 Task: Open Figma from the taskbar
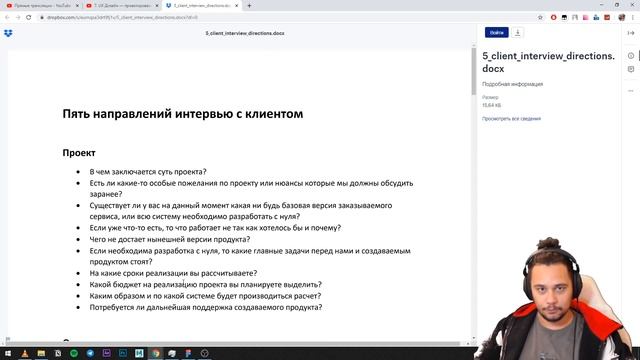(x=188, y=353)
